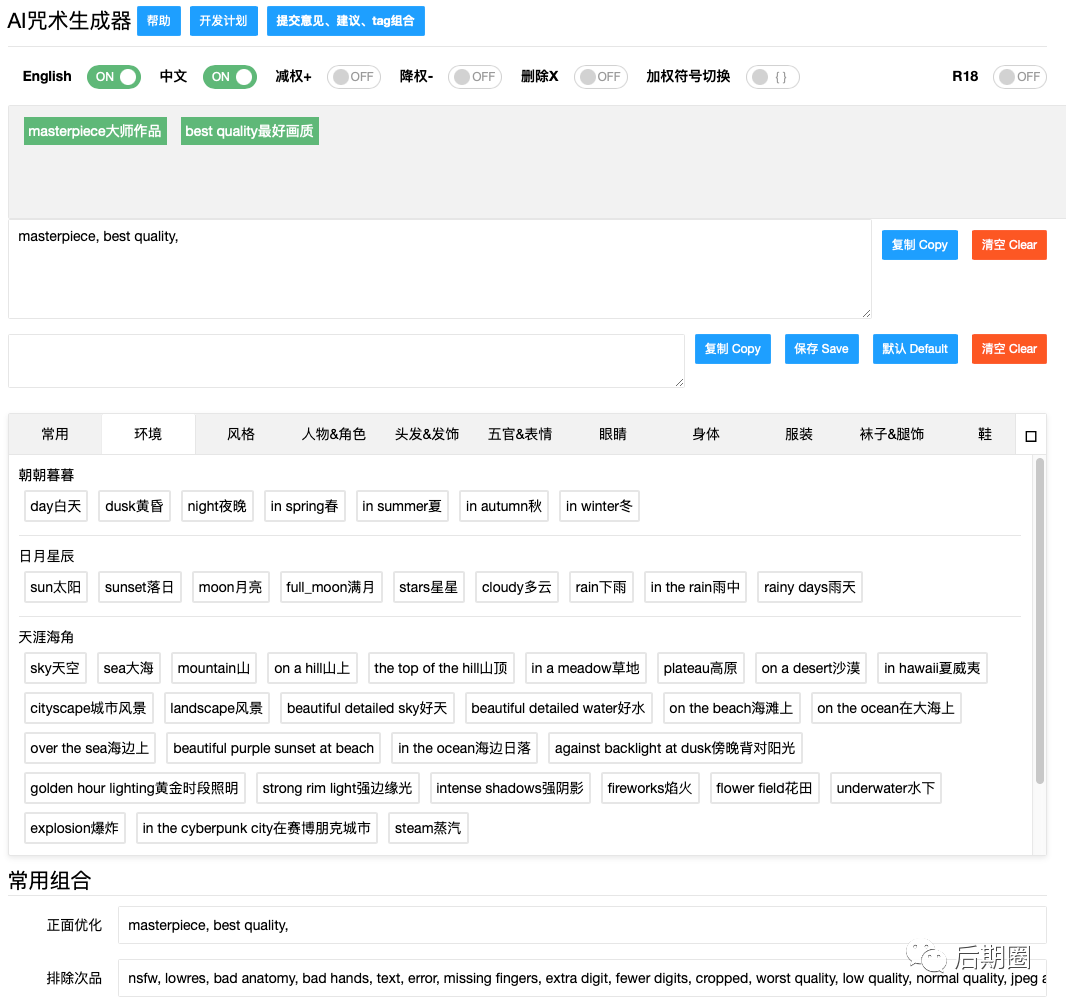Select the 排除次品 negative prompt field
This screenshot has width=1066, height=1004.
tap(582, 978)
